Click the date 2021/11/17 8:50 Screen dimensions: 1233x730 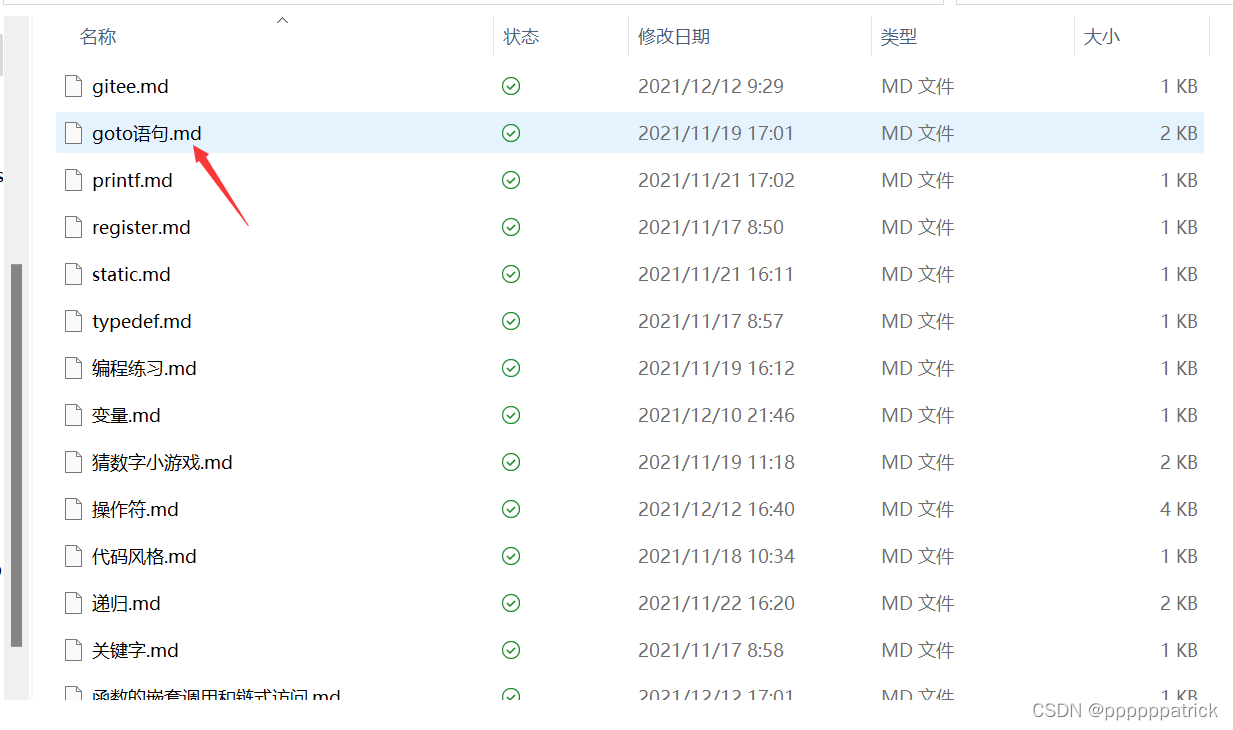(x=711, y=228)
